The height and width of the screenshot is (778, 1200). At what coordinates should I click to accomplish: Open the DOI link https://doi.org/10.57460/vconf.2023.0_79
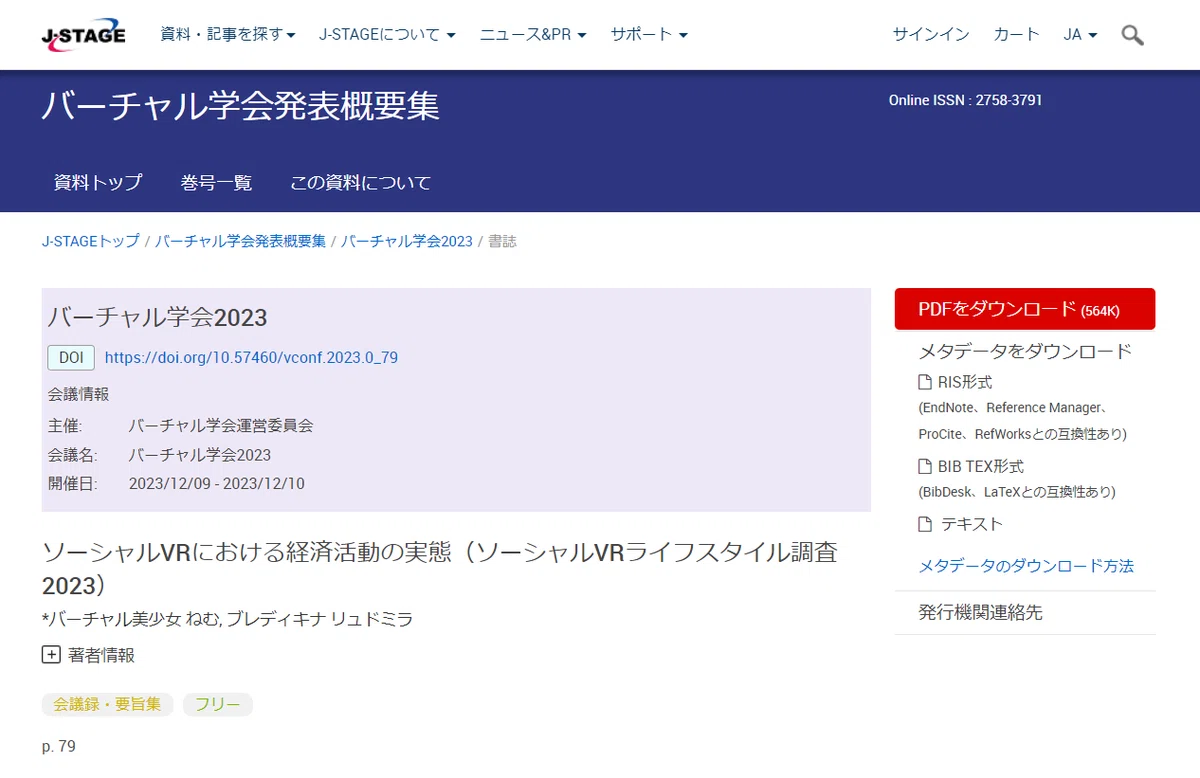pos(251,357)
